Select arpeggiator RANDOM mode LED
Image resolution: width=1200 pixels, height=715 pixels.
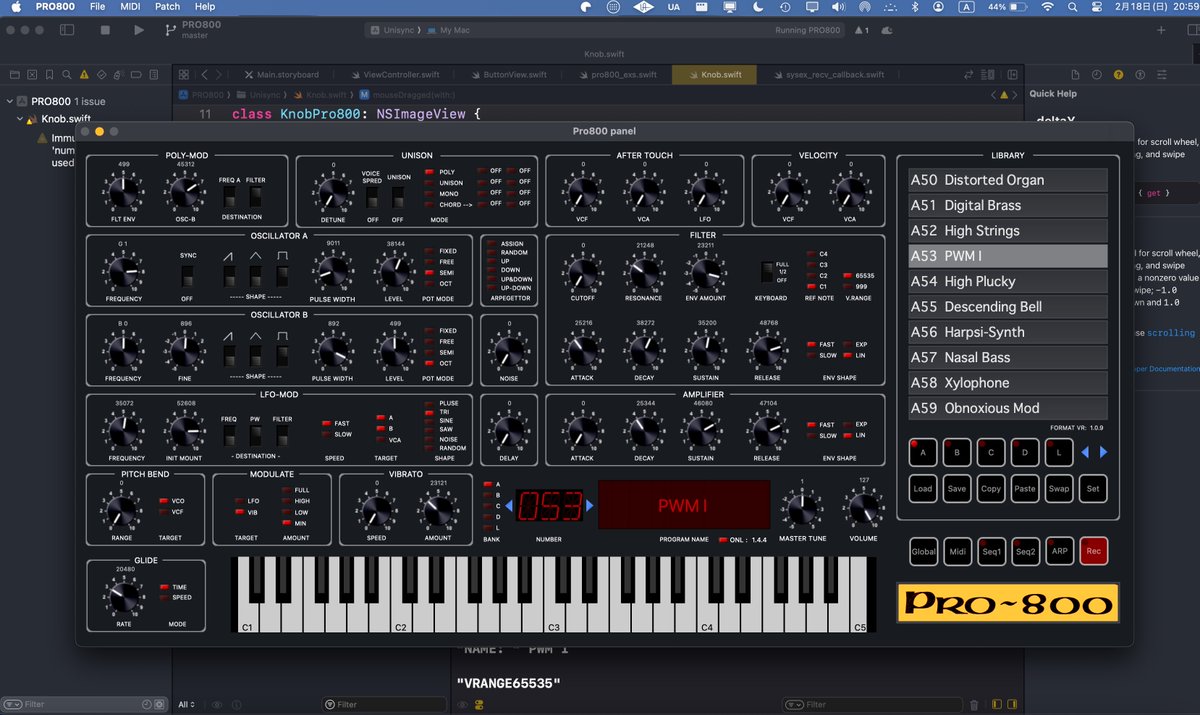[x=490, y=253]
